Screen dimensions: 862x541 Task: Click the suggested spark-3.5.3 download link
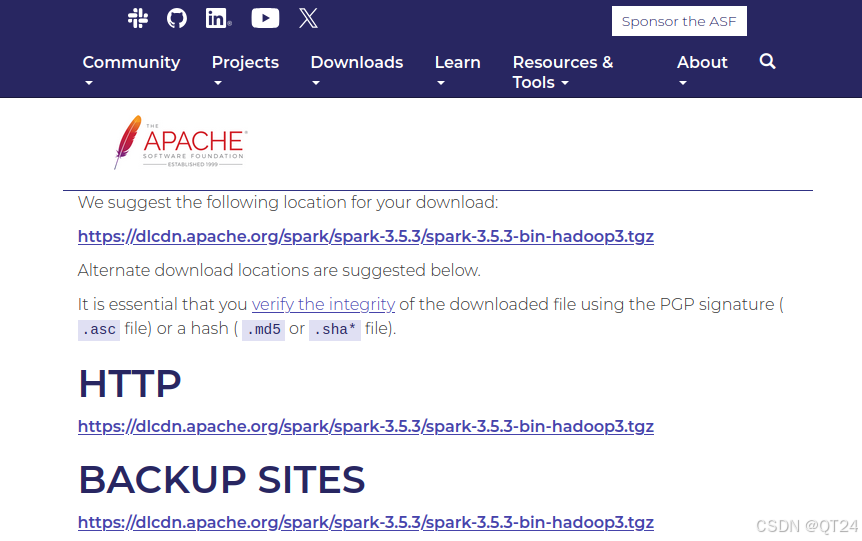tap(366, 236)
